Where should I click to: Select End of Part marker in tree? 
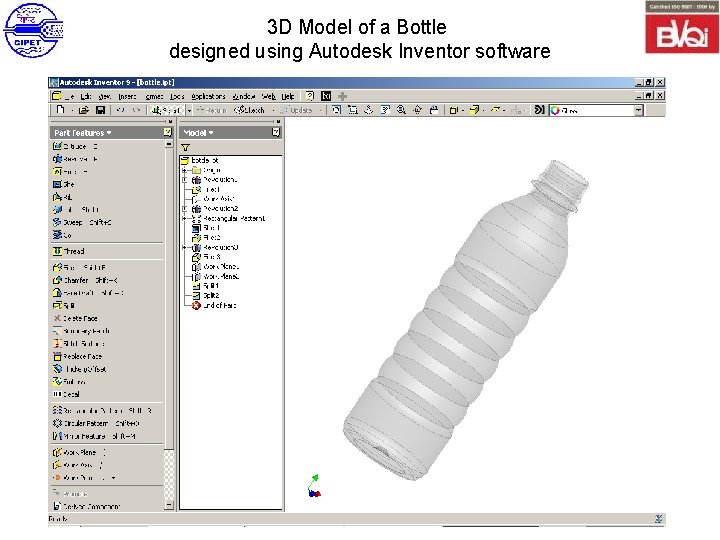214,305
